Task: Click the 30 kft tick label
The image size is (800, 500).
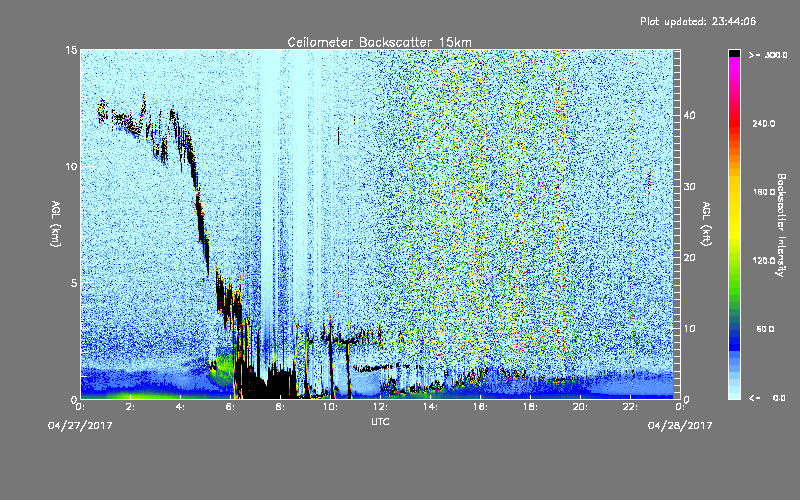Action: point(689,186)
